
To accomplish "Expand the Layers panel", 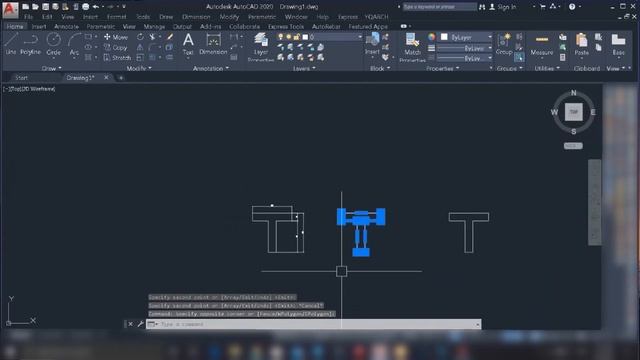I will 304,68.
